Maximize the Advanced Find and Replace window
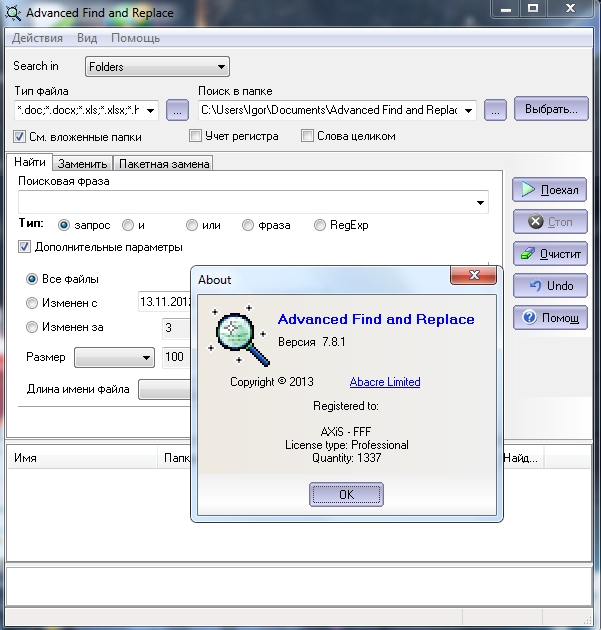Image resolution: width=601 pixels, height=630 pixels. pos(533,8)
